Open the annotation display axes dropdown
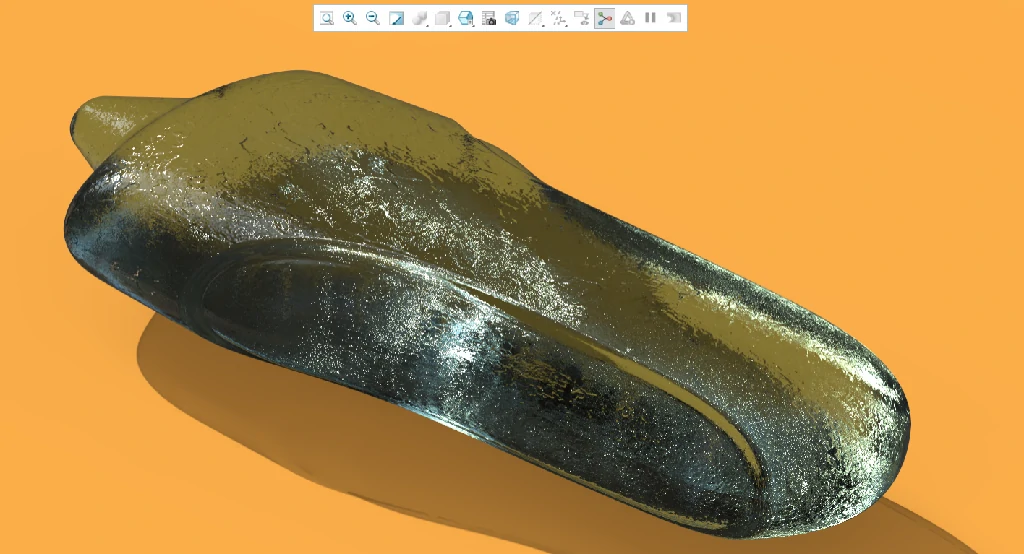 [558, 18]
